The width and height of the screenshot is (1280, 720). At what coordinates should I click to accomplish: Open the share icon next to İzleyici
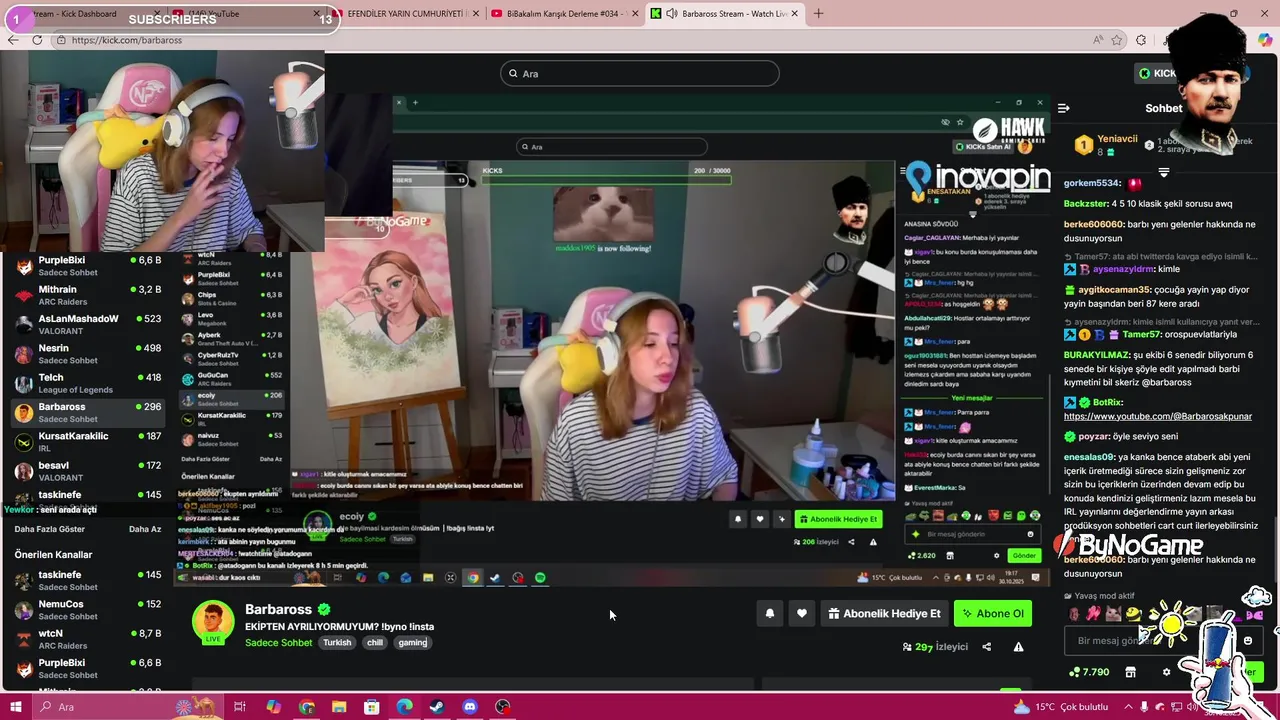986,647
